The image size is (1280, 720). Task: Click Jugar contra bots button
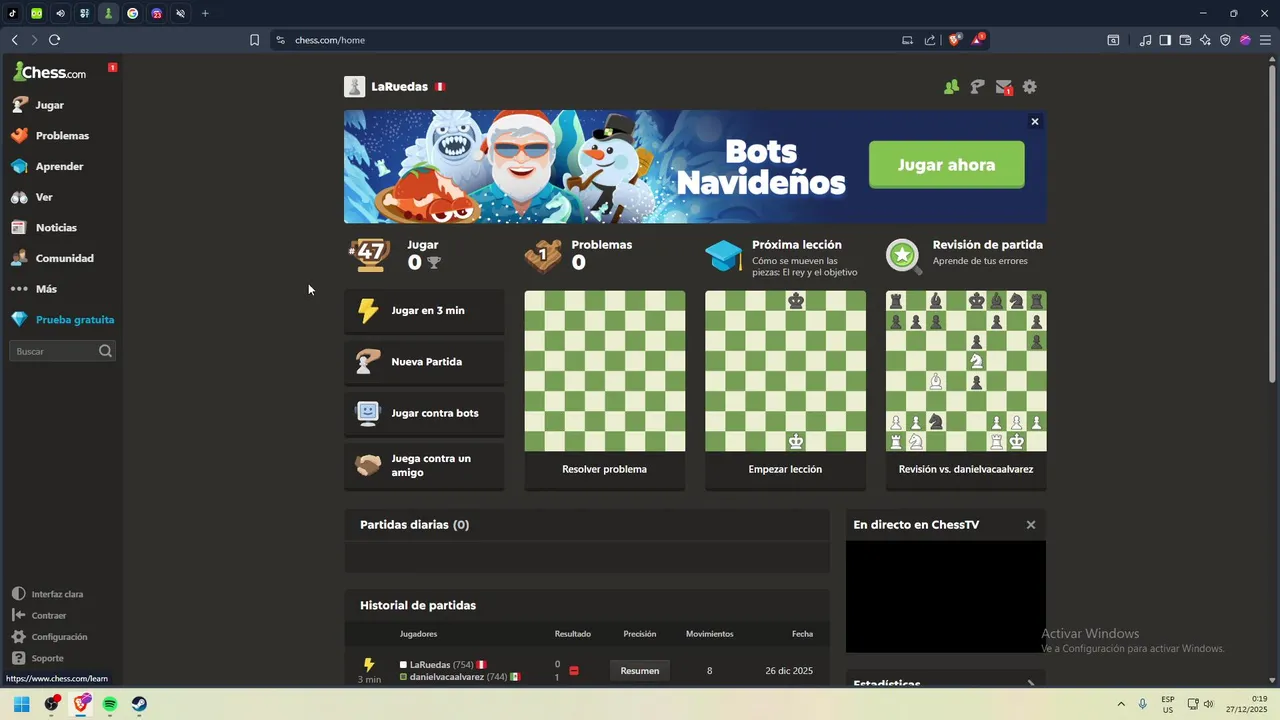(424, 413)
